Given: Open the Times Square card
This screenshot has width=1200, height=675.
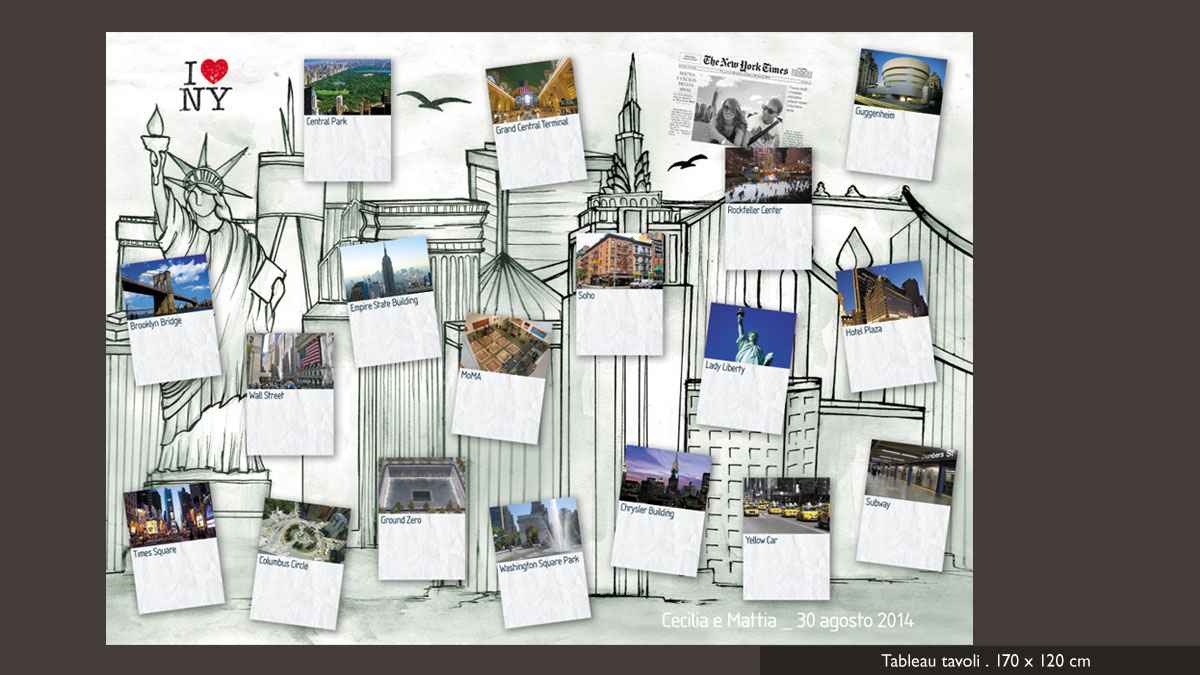Looking at the screenshot, I should (174, 548).
